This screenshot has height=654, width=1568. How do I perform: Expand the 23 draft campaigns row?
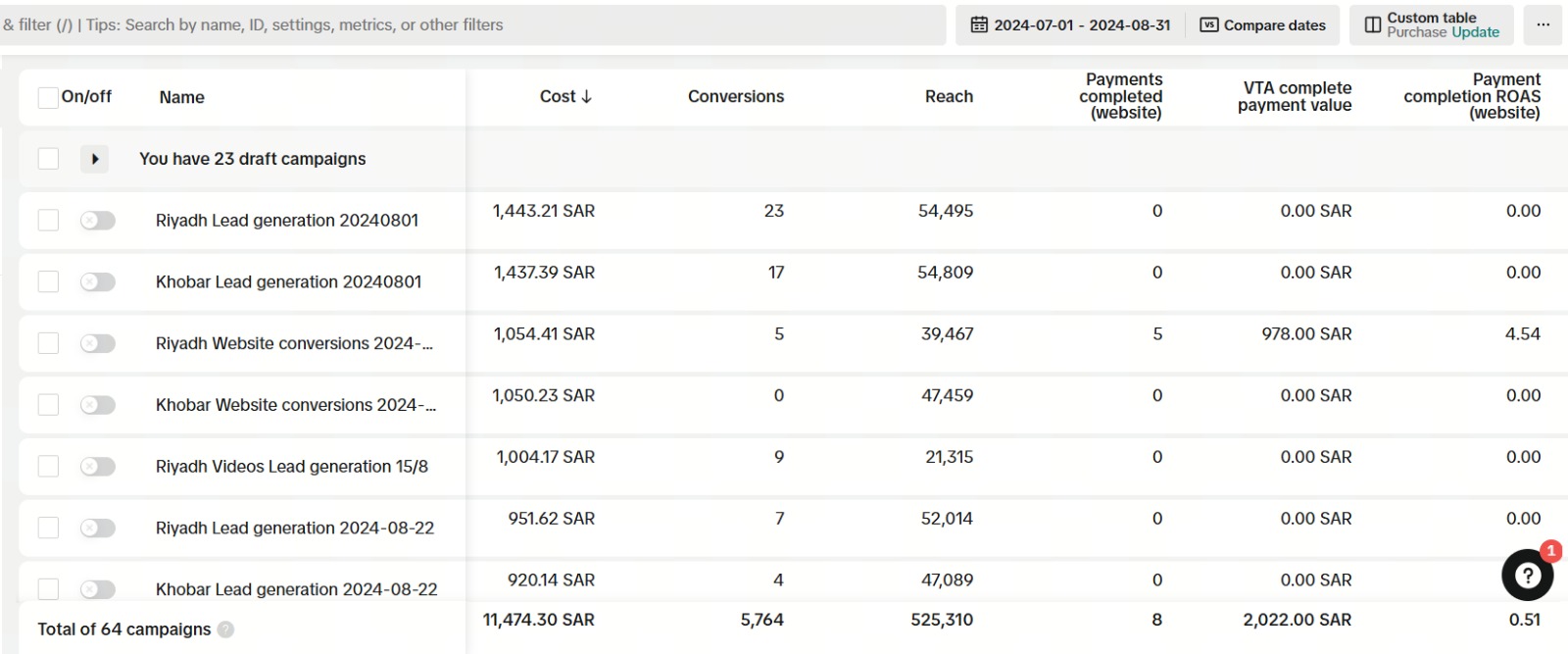[94, 159]
